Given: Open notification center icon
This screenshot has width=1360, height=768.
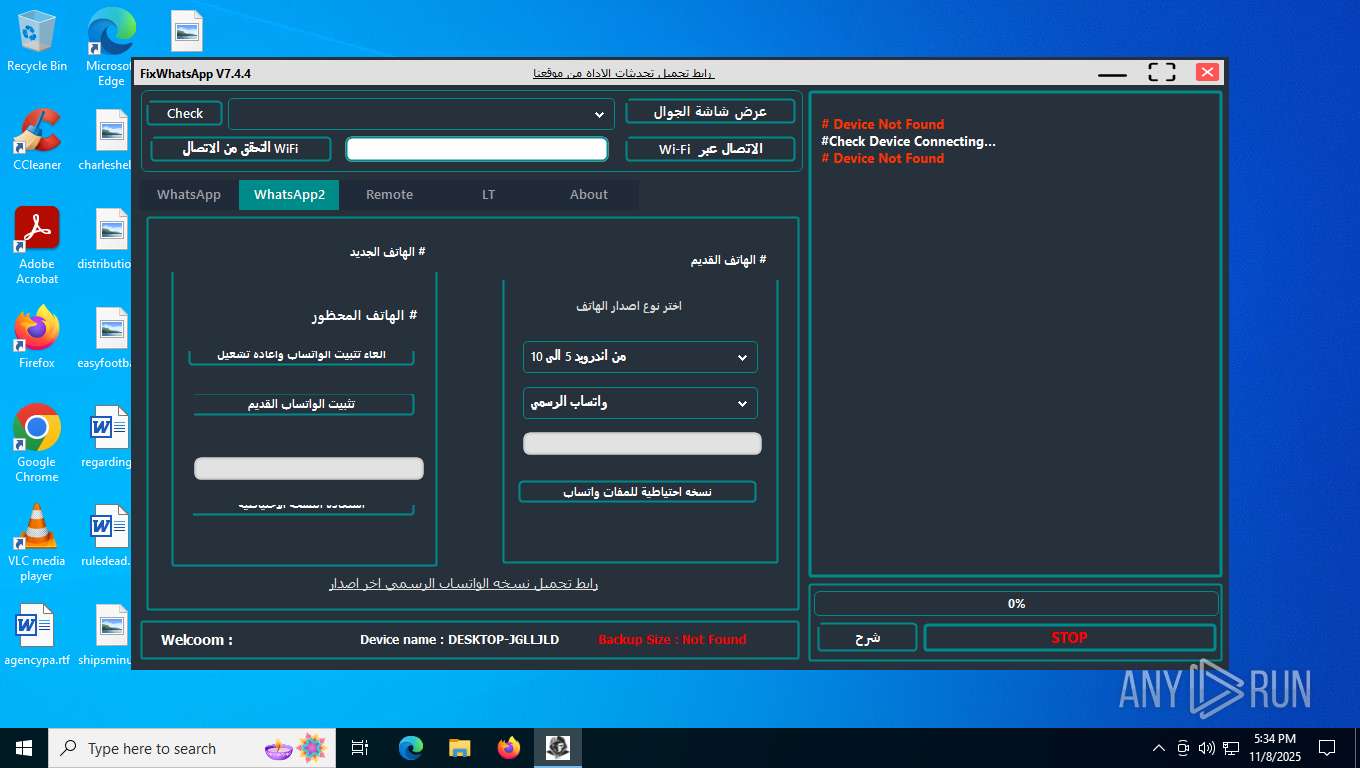Looking at the screenshot, I should [x=1327, y=748].
